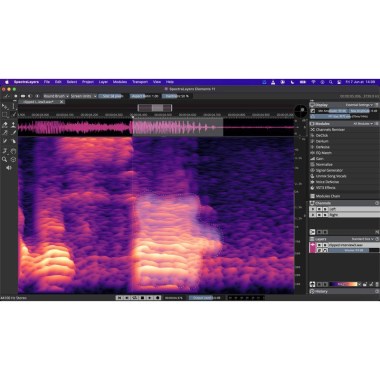Image resolution: width=380 pixels, height=380 pixels.
Task: Click the speaker playback tool icon
Action: tap(9, 168)
